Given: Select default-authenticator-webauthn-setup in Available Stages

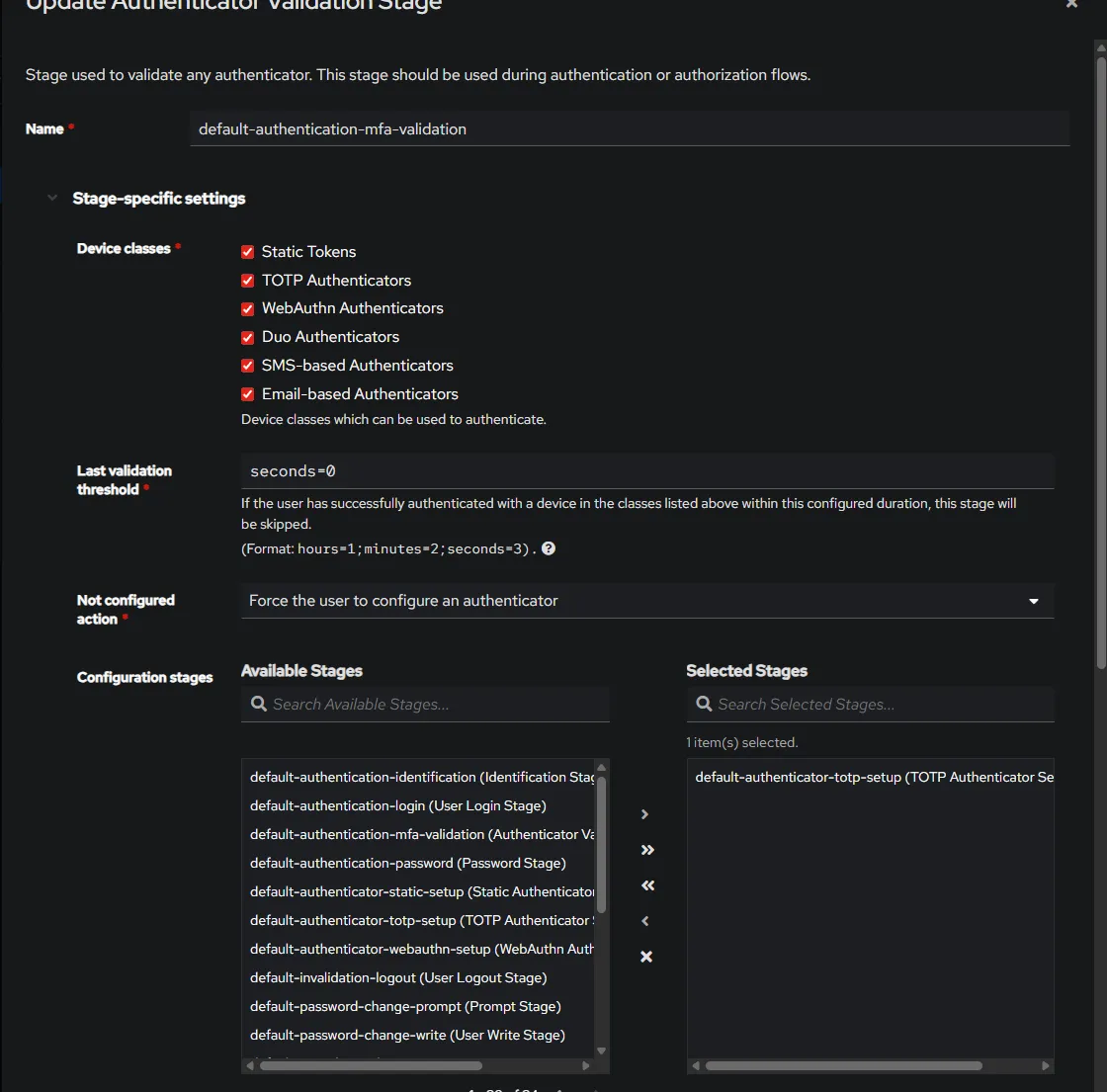Looking at the screenshot, I should point(421,949).
